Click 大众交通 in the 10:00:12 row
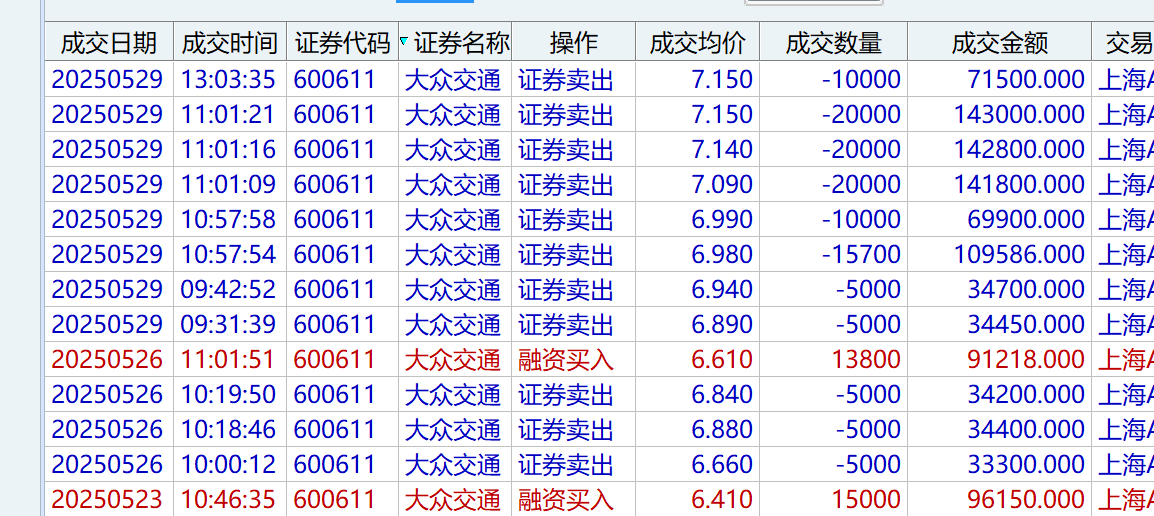The width and height of the screenshot is (1154, 516). click(x=453, y=464)
